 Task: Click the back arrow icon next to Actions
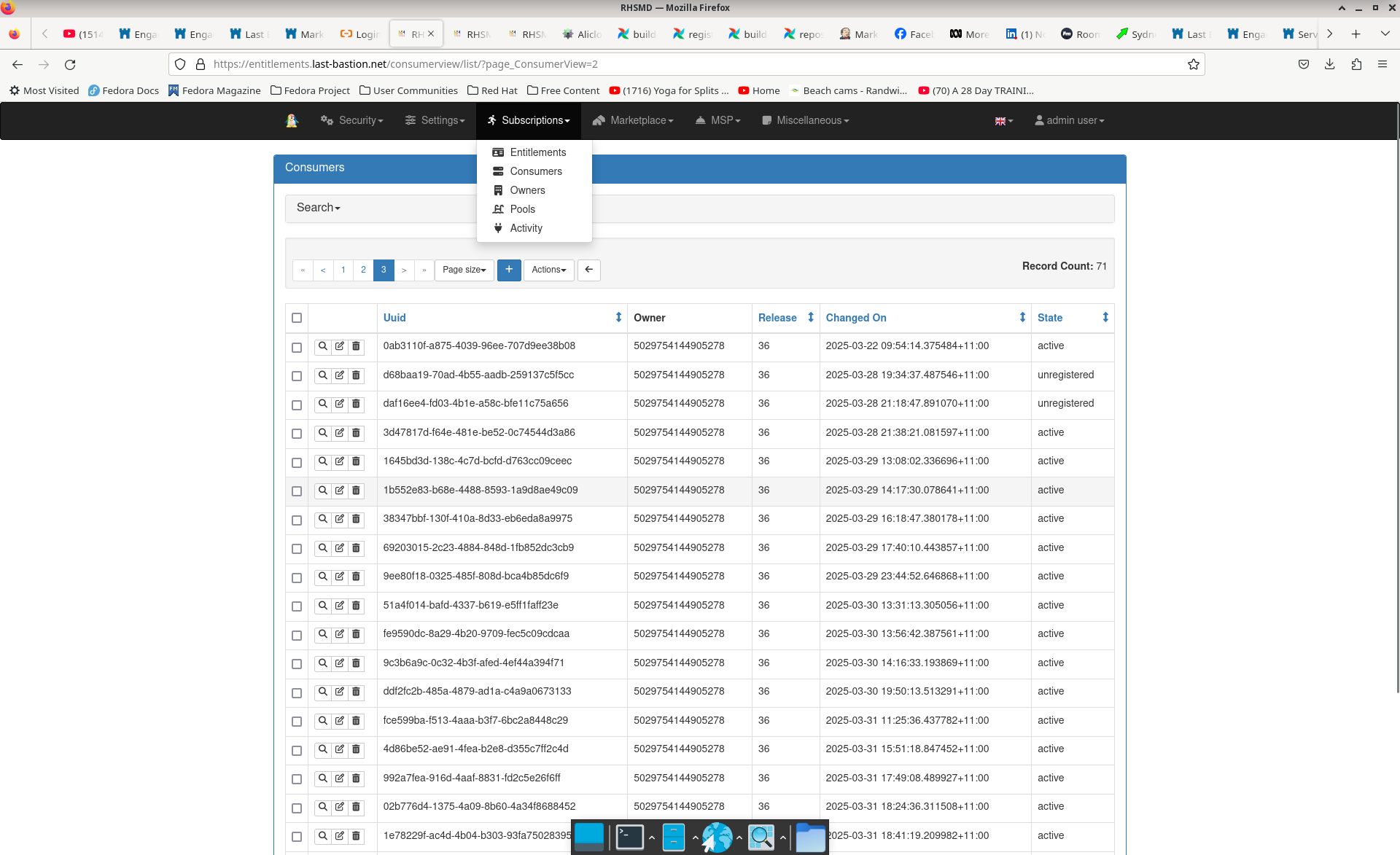(x=589, y=270)
